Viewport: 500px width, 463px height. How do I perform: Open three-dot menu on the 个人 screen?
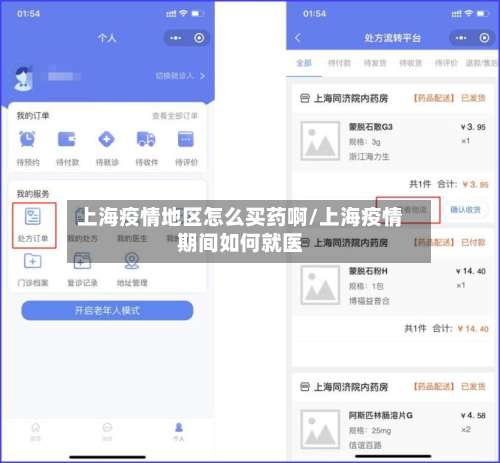[175, 38]
